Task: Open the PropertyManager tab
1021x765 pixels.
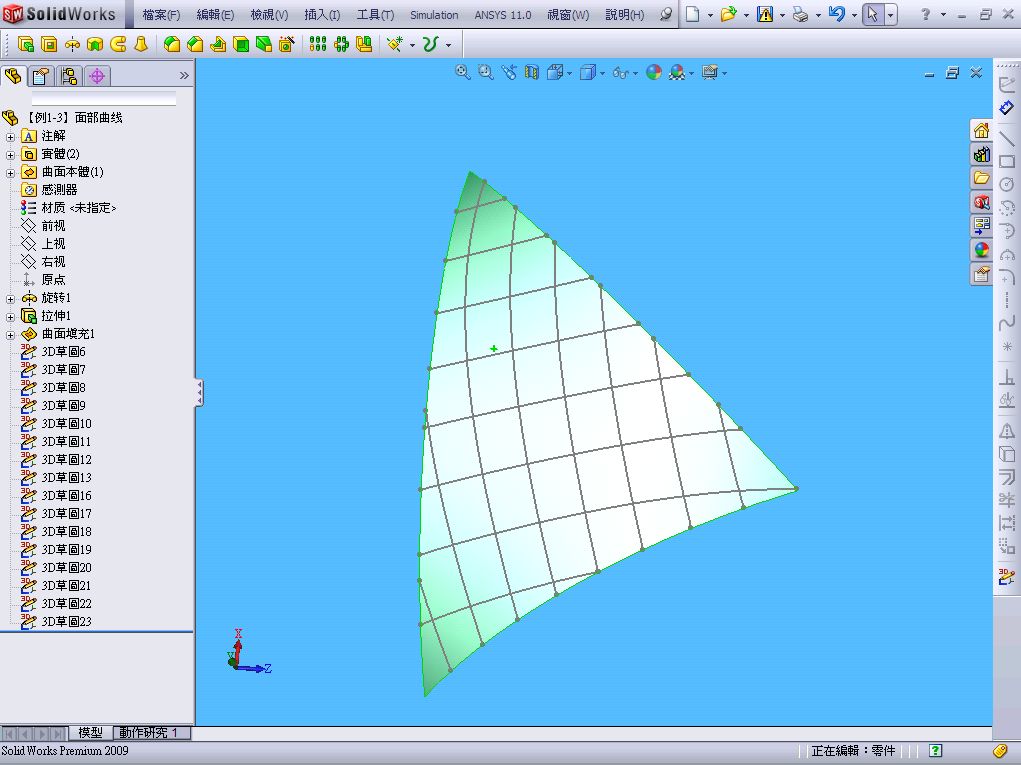Action: [41, 76]
